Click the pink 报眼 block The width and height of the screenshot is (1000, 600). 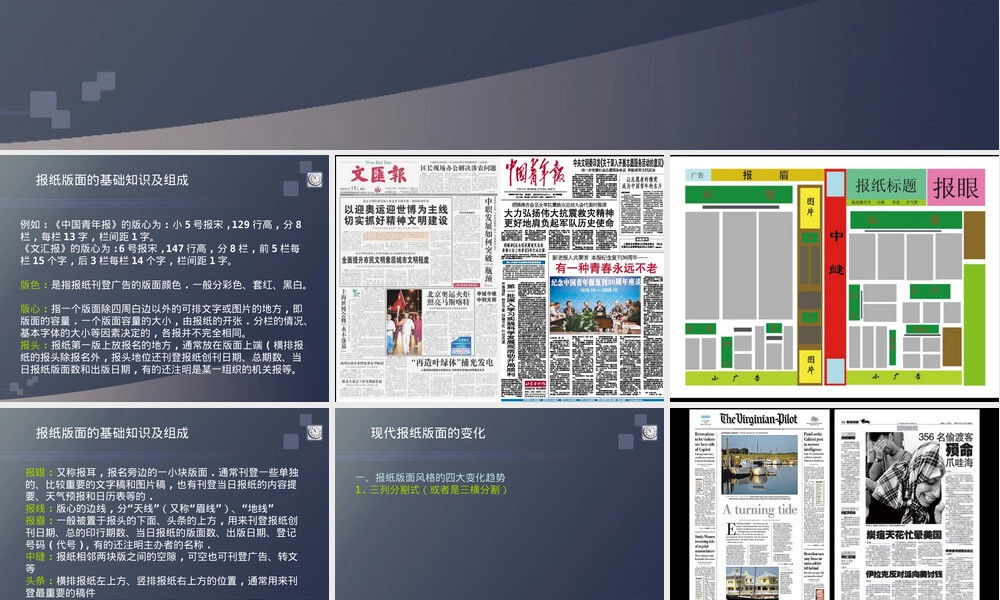[x=956, y=187]
